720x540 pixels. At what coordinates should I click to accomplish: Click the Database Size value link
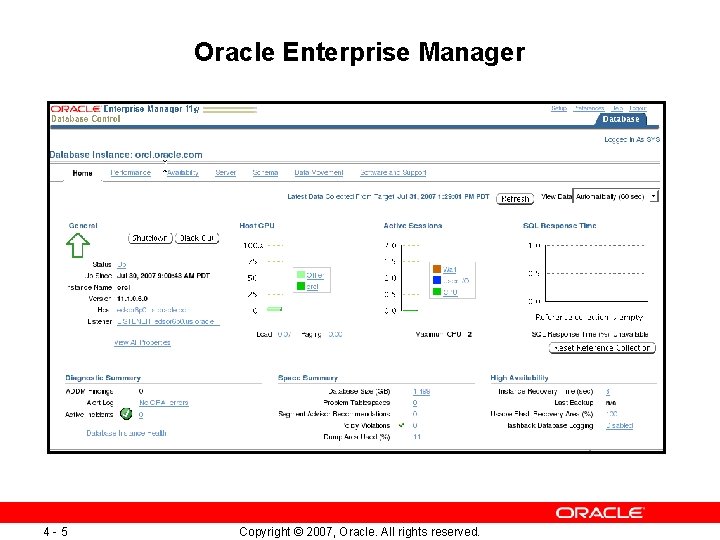[x=422, y=392]
